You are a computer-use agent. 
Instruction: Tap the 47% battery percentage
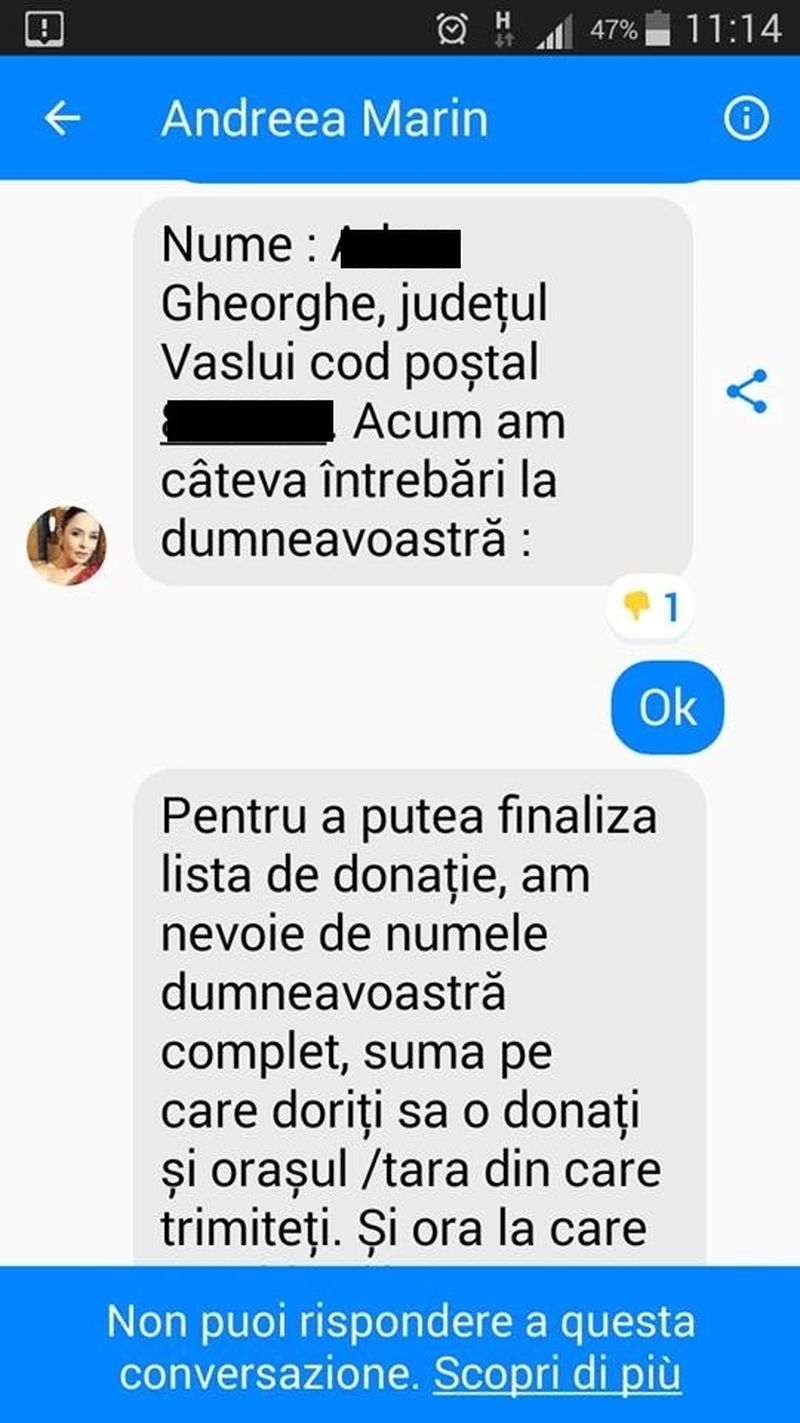613,30
